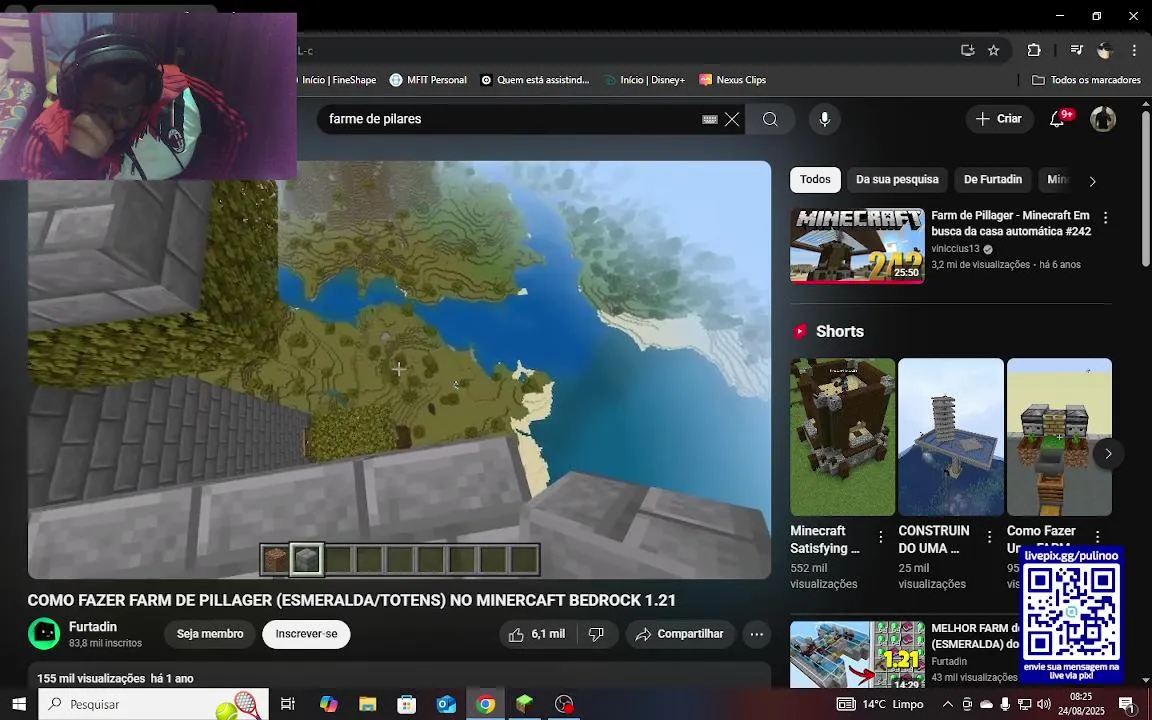The width and height of the screenshot is (1152, 720).
Task: Open the Como Fazer farm short thumbnail
Action: (x=1059, y=437)
